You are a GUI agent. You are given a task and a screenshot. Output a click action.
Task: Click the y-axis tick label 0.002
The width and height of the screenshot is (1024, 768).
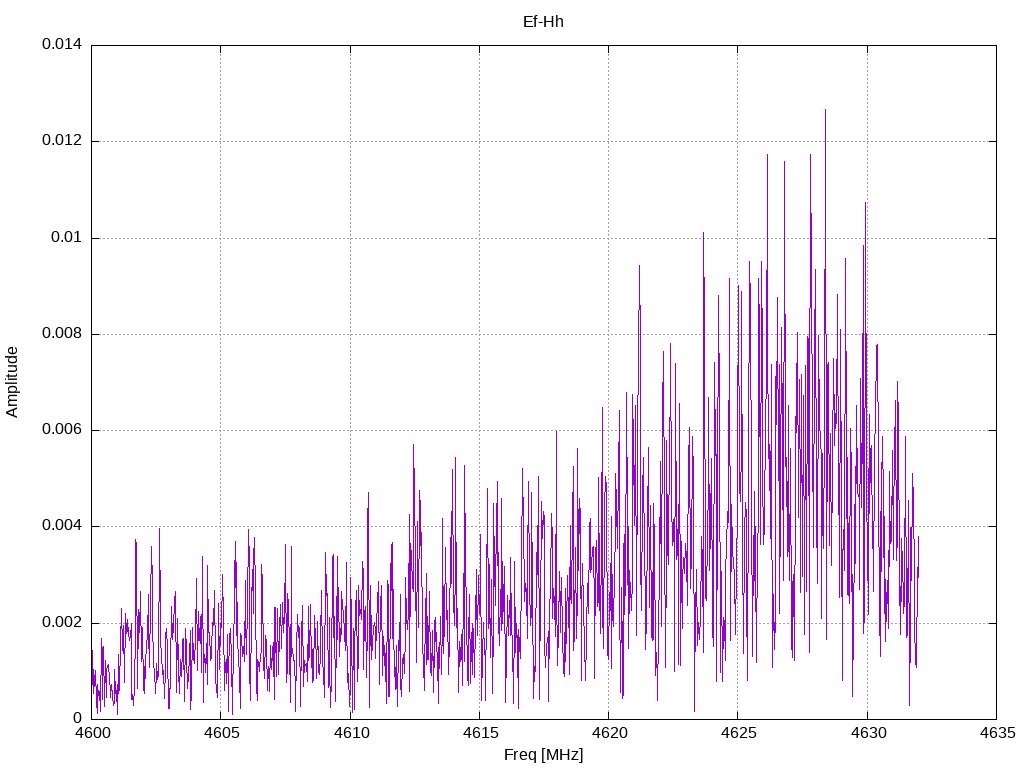(x=62, y=622)
